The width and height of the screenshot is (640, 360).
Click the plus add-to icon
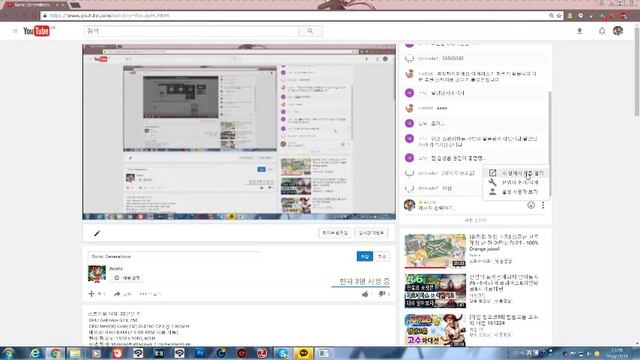click(91, 293)
